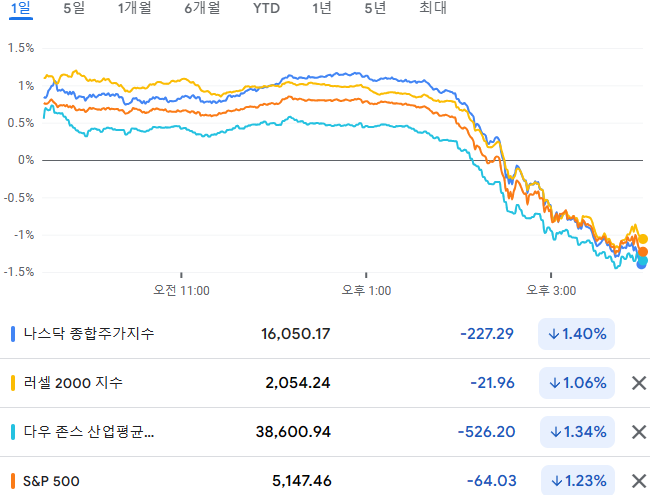Remove S&P 500 with its X icon

point(639,481)
